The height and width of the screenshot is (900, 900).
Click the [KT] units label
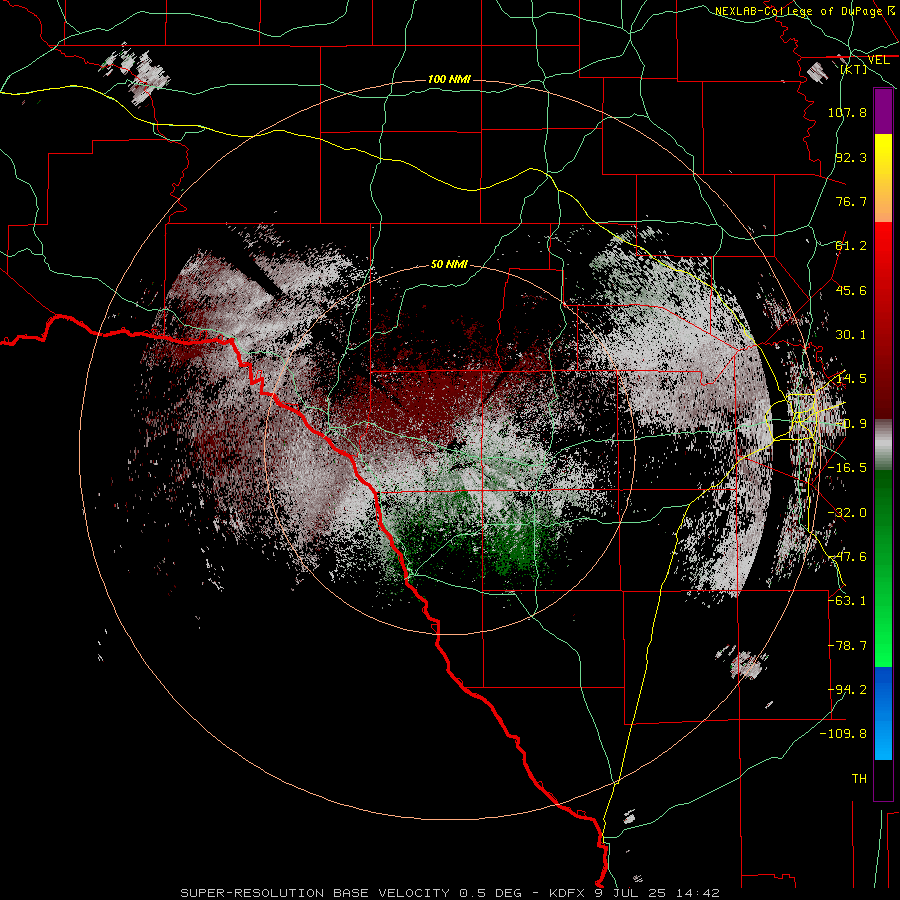tap(854, 69)
